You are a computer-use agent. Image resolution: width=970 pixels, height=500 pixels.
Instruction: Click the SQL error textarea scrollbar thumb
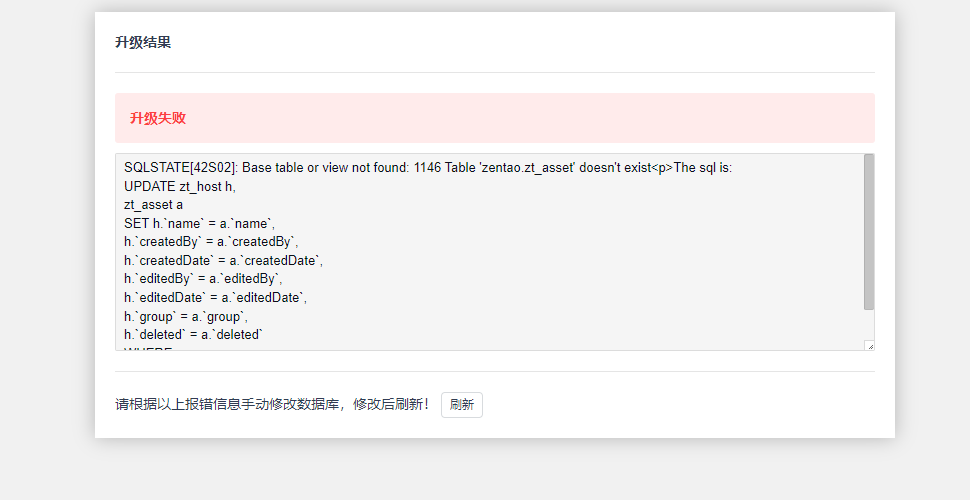coord(869,230)
